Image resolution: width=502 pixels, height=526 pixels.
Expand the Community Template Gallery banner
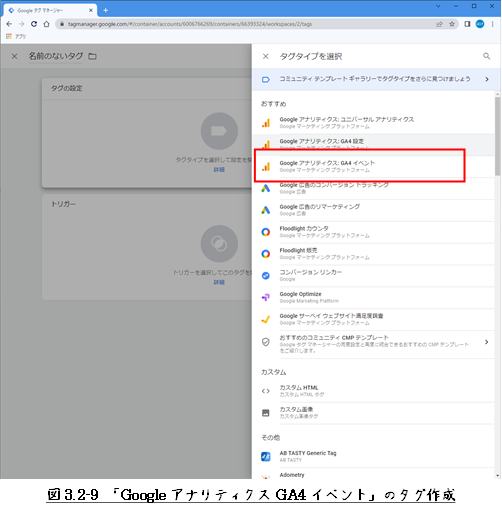pyautogui.click(x=376, y=80)
